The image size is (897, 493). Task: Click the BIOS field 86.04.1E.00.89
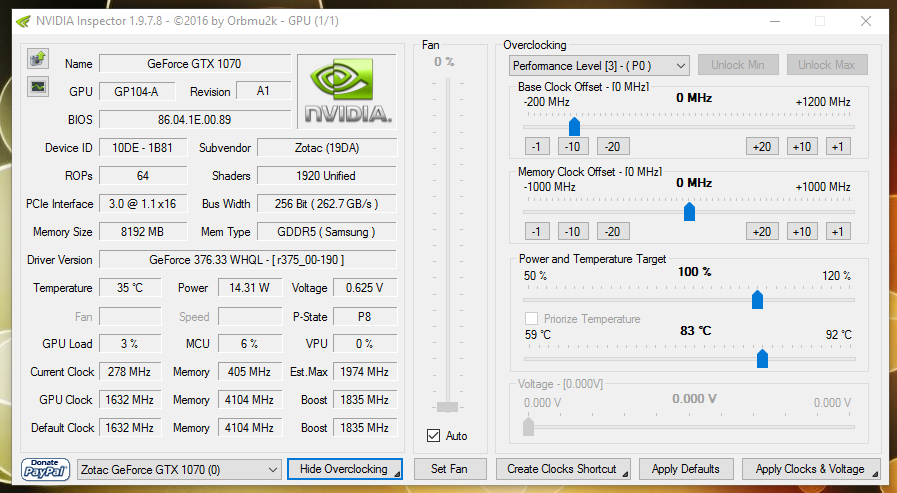point(195,120)
